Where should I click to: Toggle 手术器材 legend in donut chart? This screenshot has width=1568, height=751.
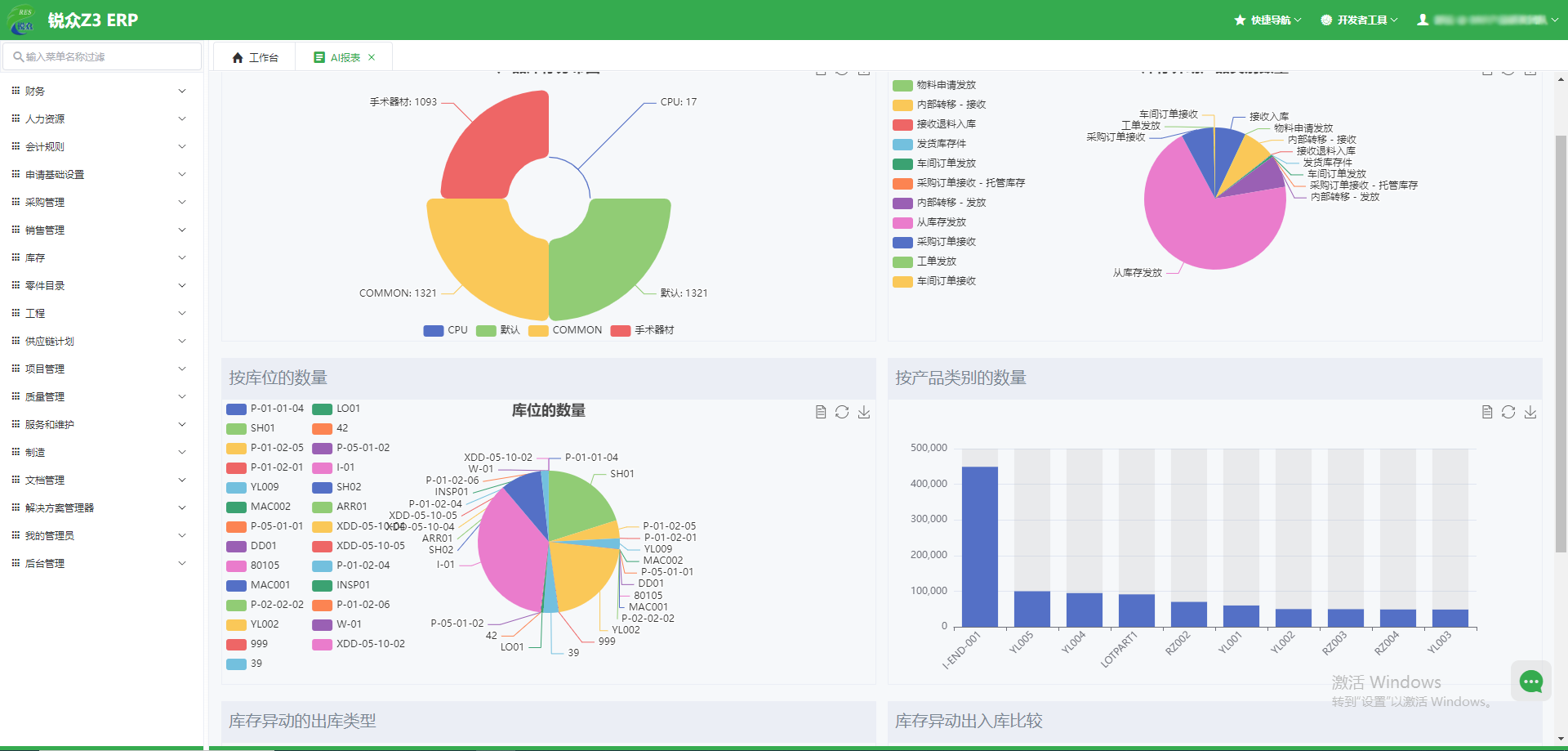(643, 330)
